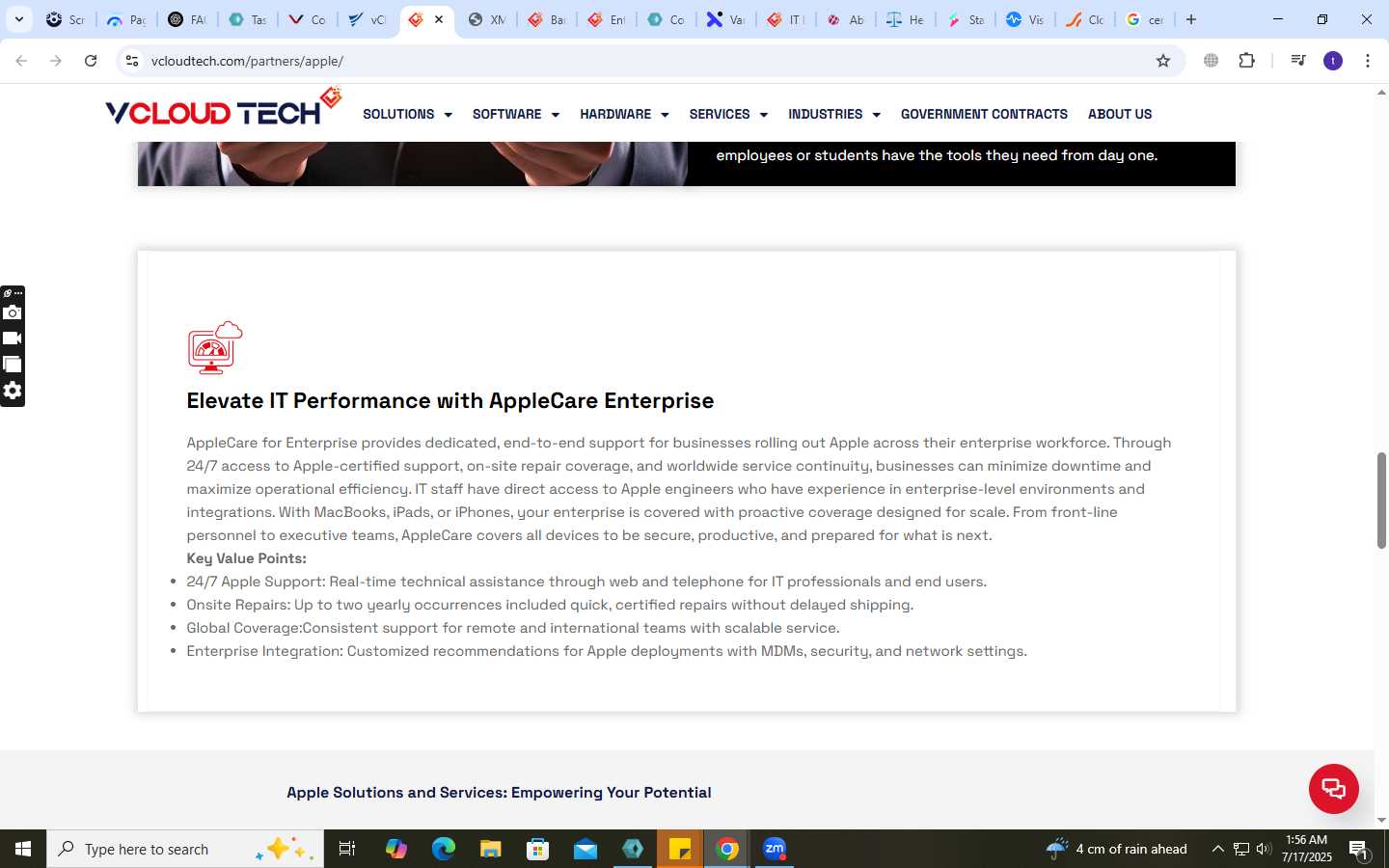Open Copilot from the taskbar
This screenshot has height=868, width=1389.
tap(396, 849)
